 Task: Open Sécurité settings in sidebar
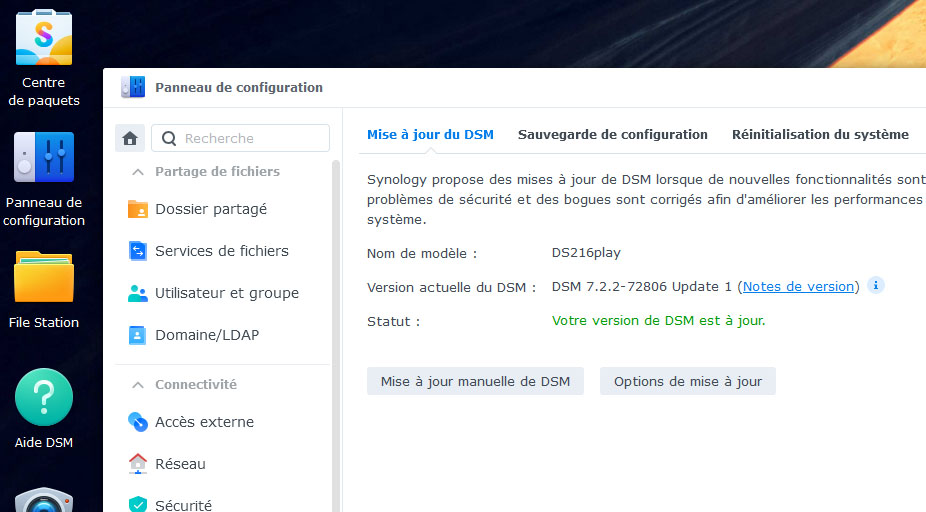click(183, 505)
